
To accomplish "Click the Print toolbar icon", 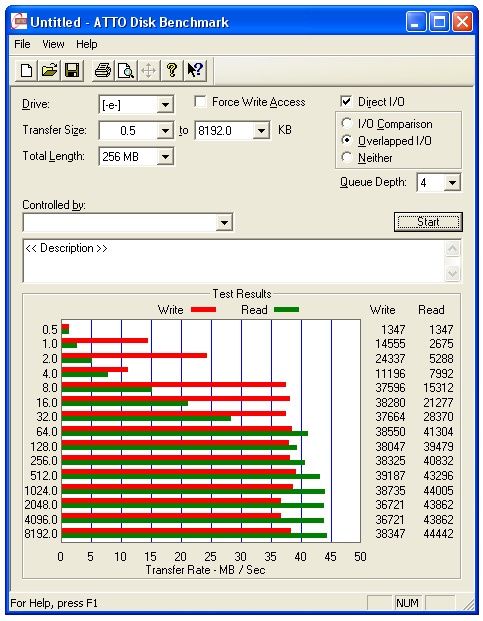I will point(103,70).
